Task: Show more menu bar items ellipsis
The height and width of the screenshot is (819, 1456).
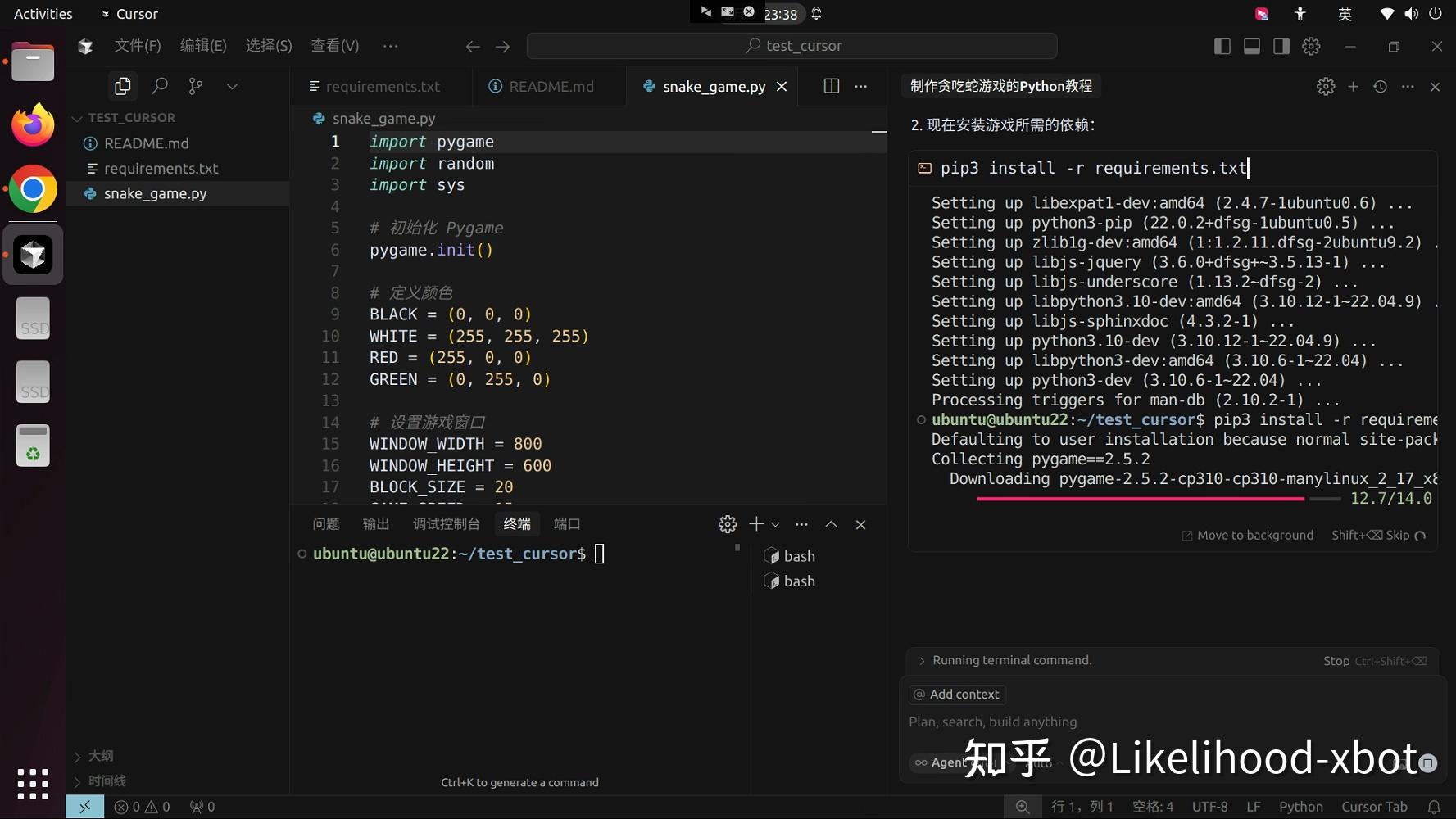Action: (390, 46)
